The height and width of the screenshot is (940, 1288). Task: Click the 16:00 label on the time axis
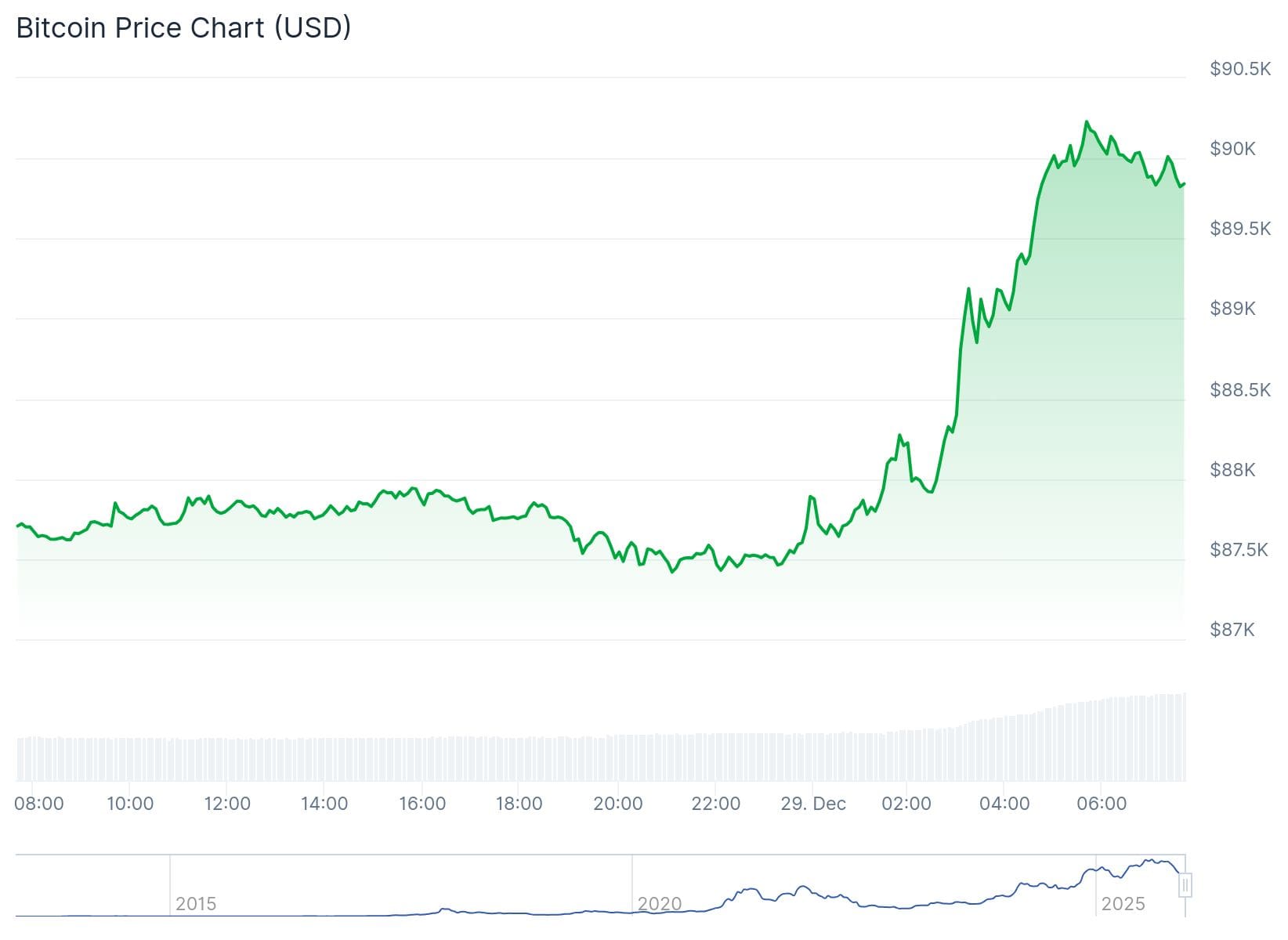click(422, 804)
